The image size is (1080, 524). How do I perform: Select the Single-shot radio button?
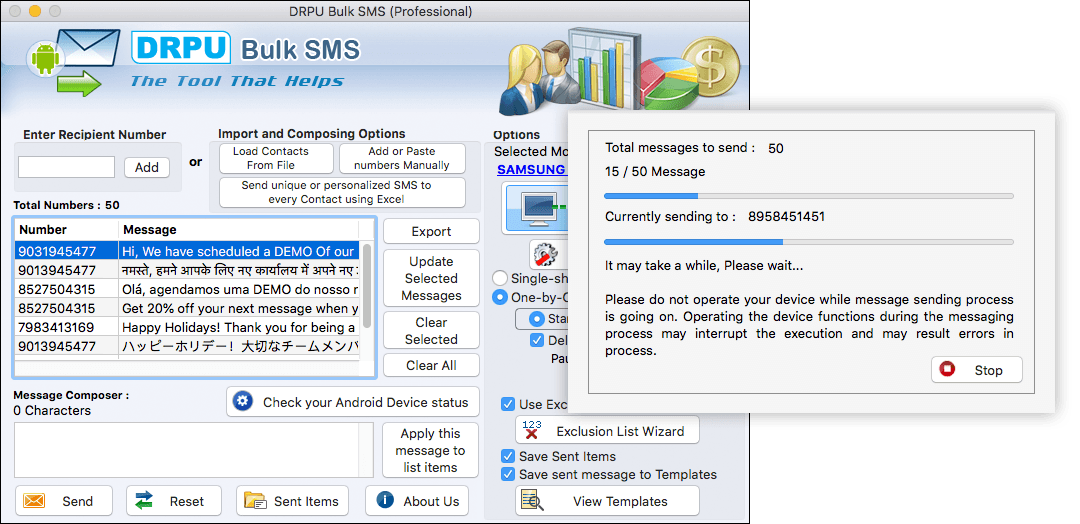click(x=501, y=279)
